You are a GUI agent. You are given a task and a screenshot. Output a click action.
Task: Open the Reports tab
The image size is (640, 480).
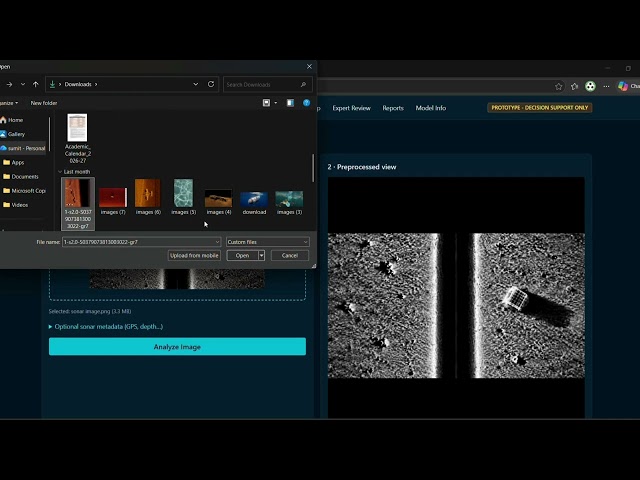[393, 108]
